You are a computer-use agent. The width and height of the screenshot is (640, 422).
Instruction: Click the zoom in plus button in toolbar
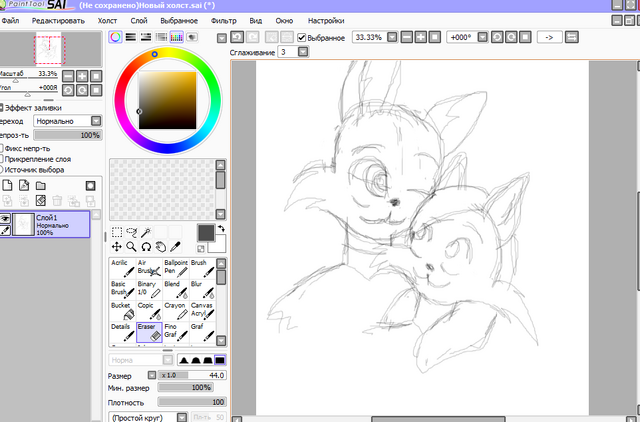tap(420, 37)
